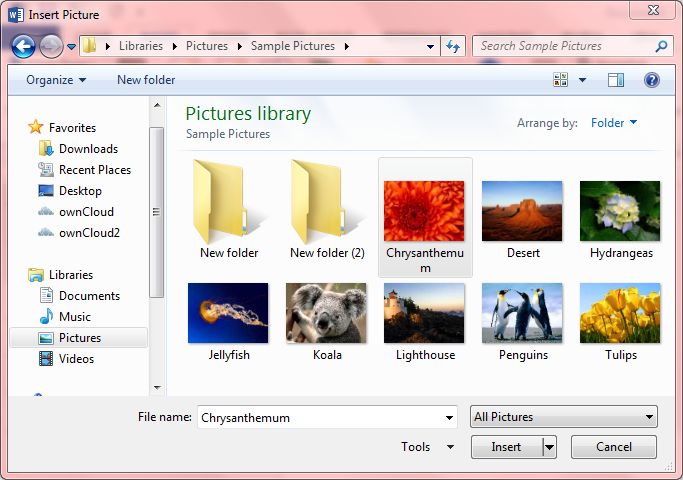Select Documents library

click(89, 296)
